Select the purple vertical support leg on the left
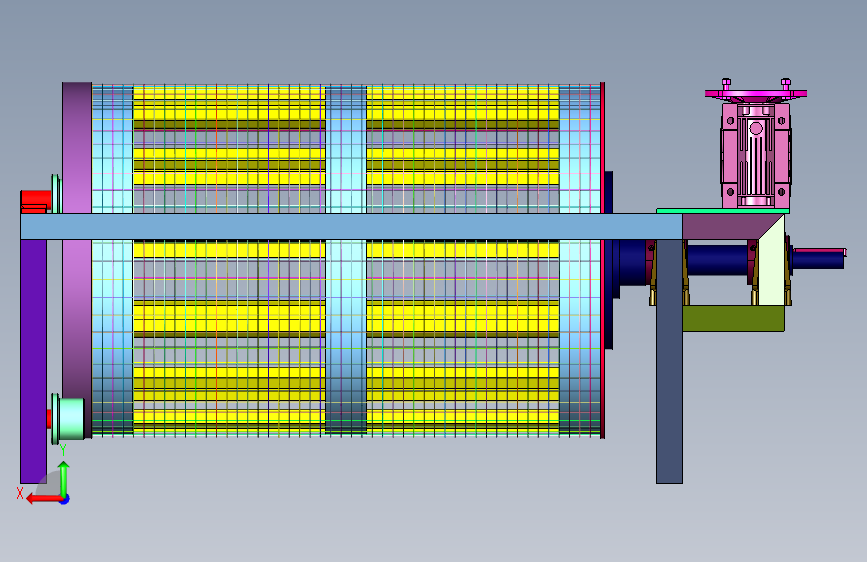The image size is (867, 562). (x=33, y=361)
